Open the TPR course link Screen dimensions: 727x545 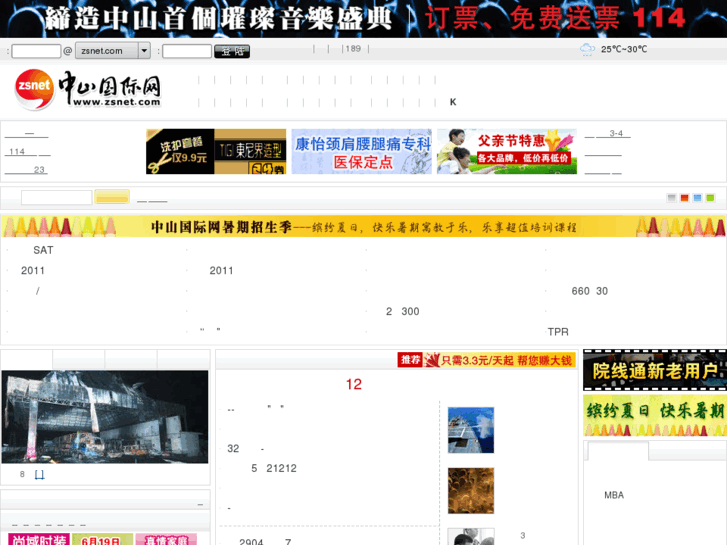coord(558,332)
